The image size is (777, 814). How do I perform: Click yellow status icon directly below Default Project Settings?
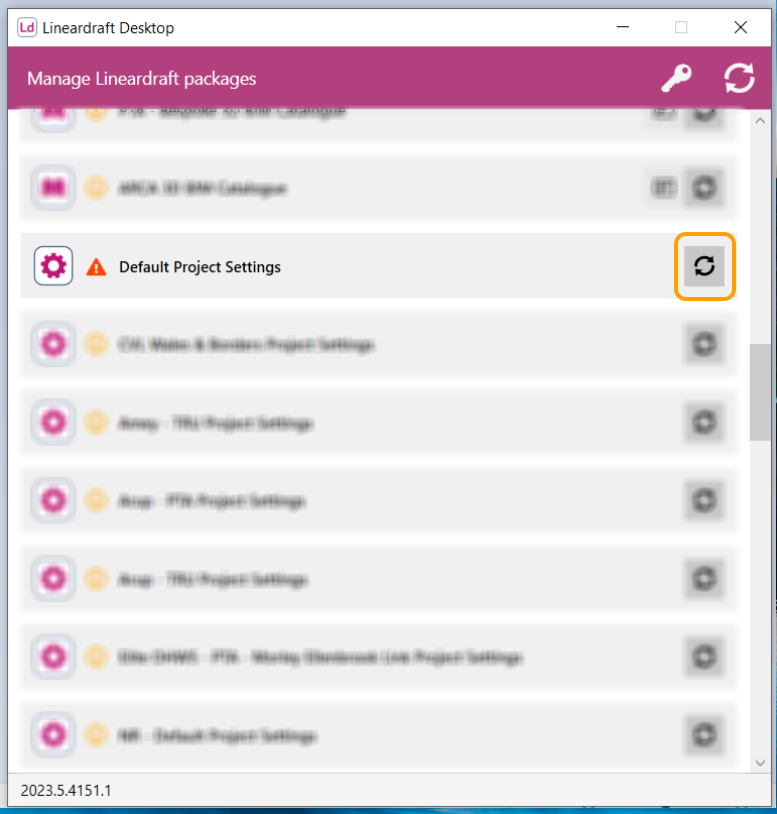96,344
